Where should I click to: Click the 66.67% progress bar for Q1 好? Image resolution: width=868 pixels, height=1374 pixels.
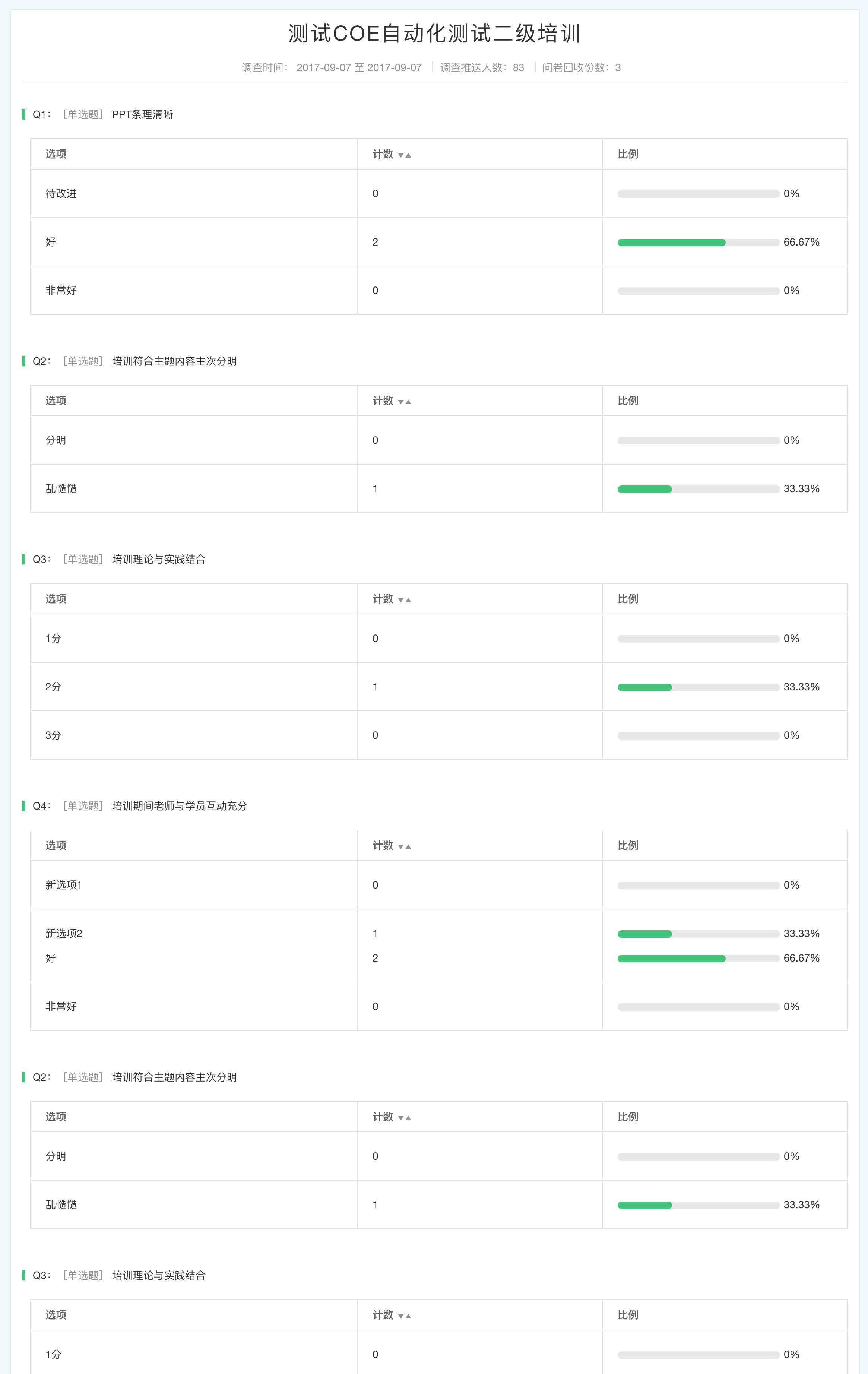point(698,243)
